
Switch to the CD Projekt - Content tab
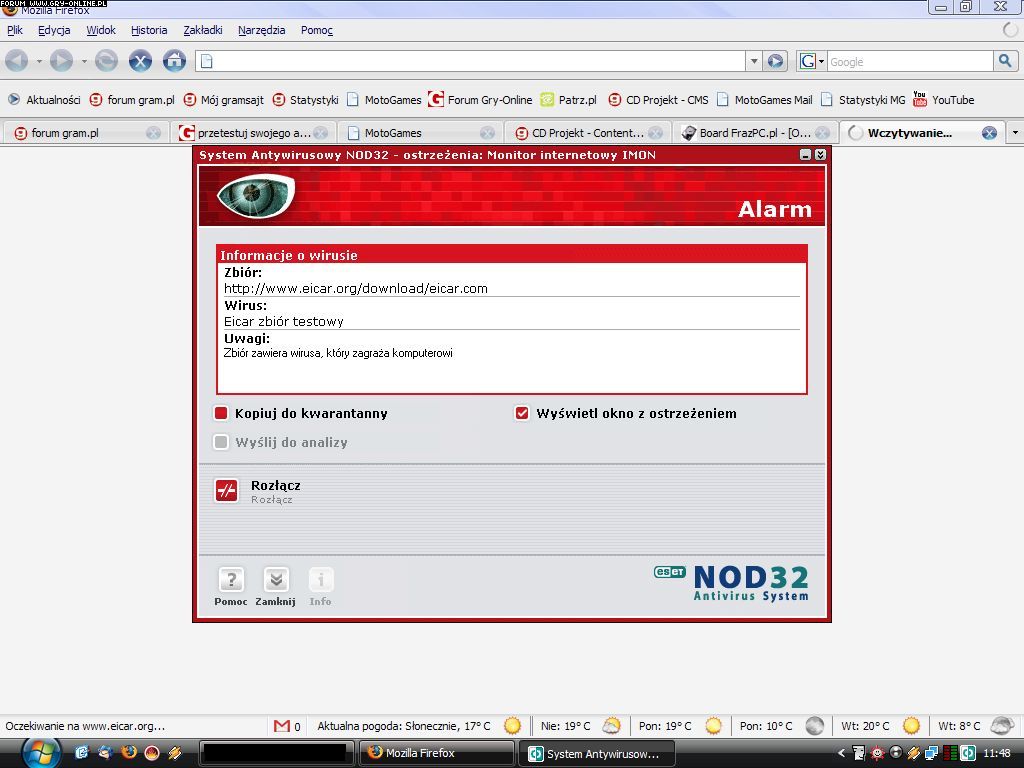point(588,133)
